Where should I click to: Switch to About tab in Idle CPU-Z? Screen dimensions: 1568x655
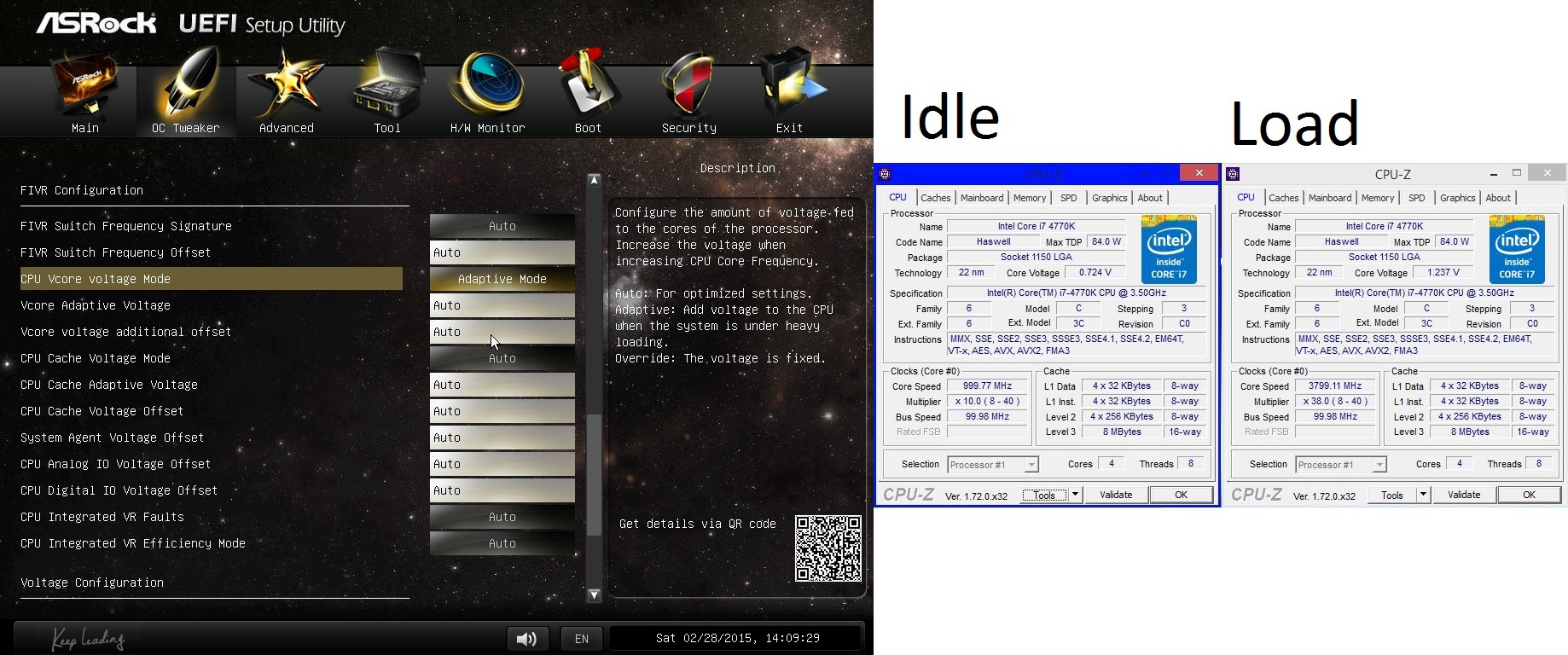pos(1150,198)
